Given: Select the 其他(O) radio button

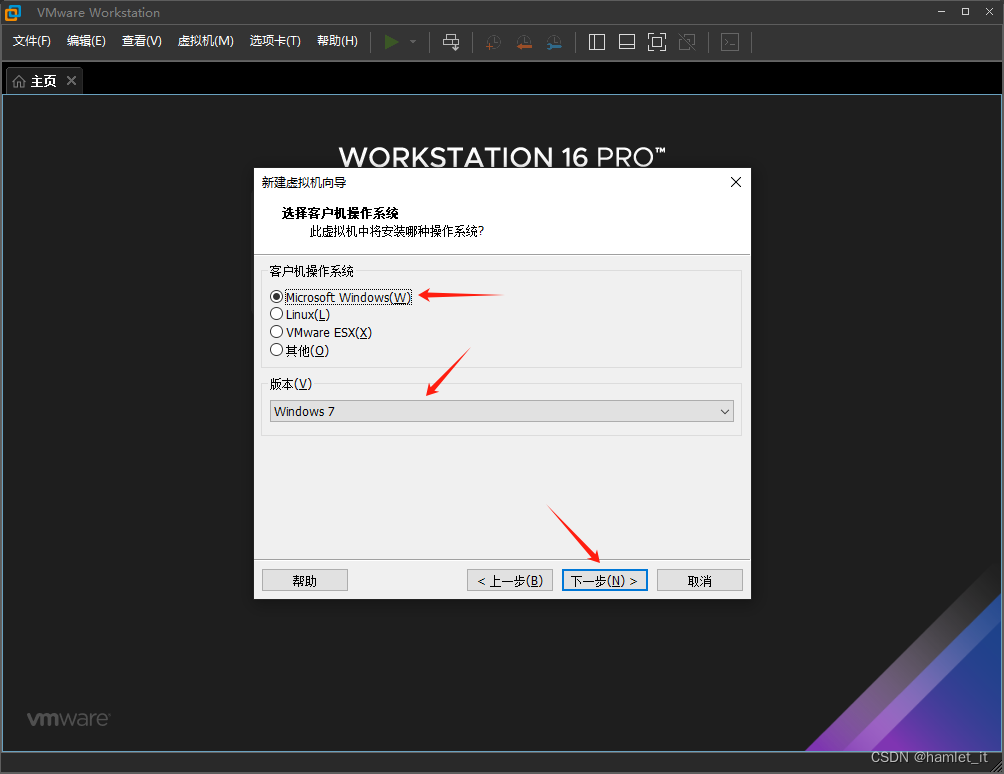Looking at the screenshot, I should [x=276, y=350].
